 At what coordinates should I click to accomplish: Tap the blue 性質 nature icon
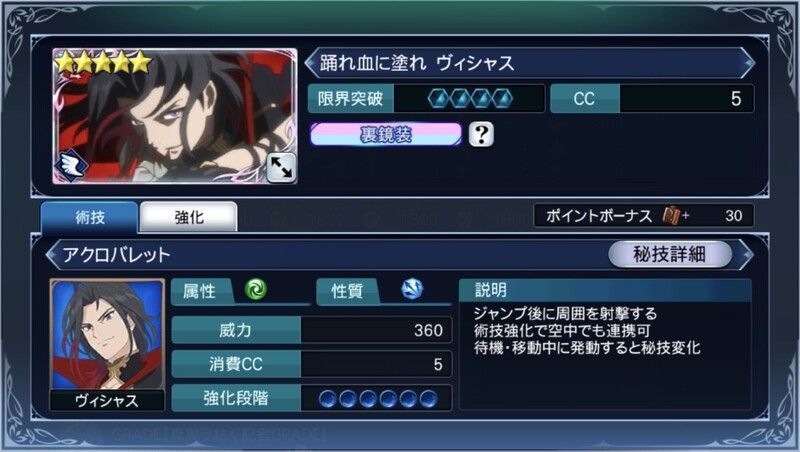(412, 289)
